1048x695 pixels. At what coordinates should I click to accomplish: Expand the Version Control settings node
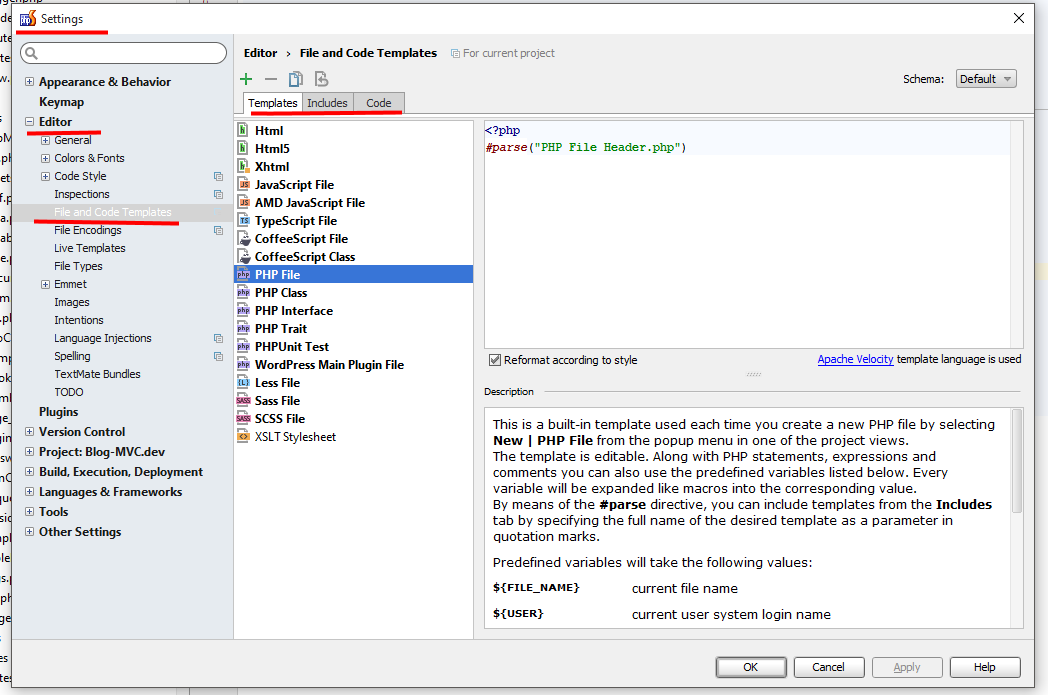30,432
